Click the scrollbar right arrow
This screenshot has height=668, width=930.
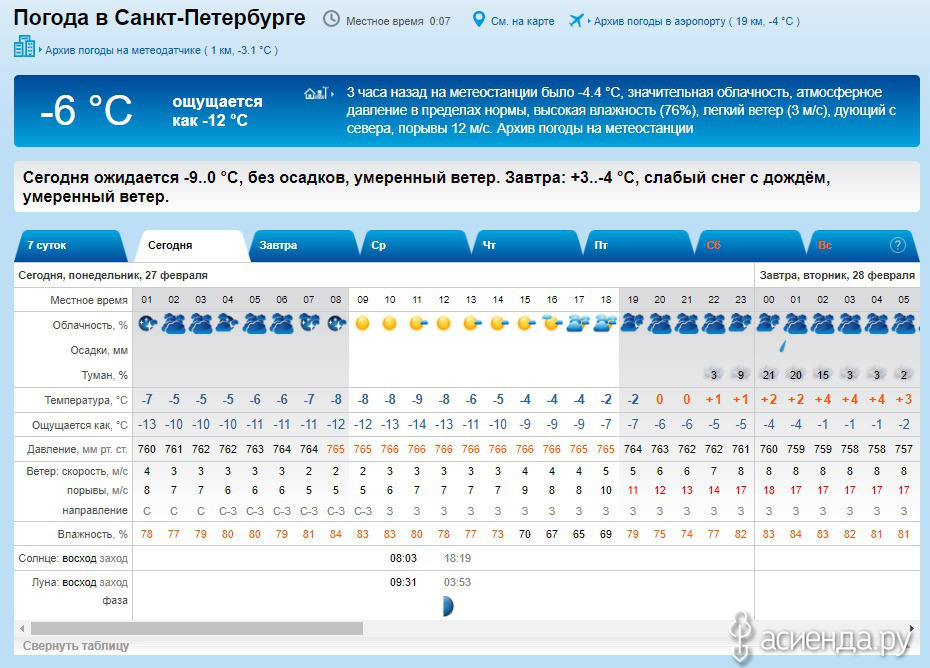pyautogui.click(x=912, y=628)
